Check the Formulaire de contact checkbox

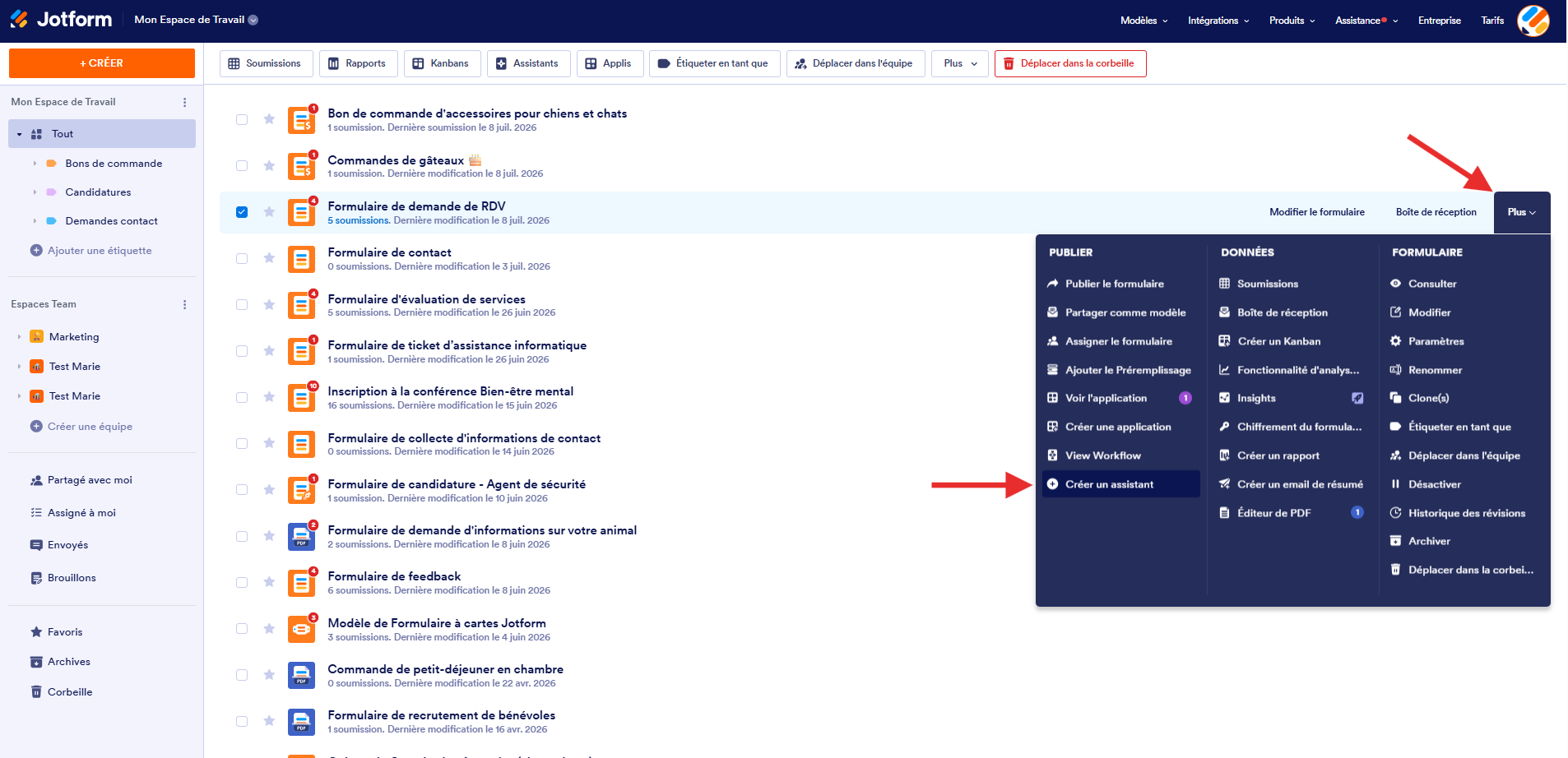tap(242, 258)
